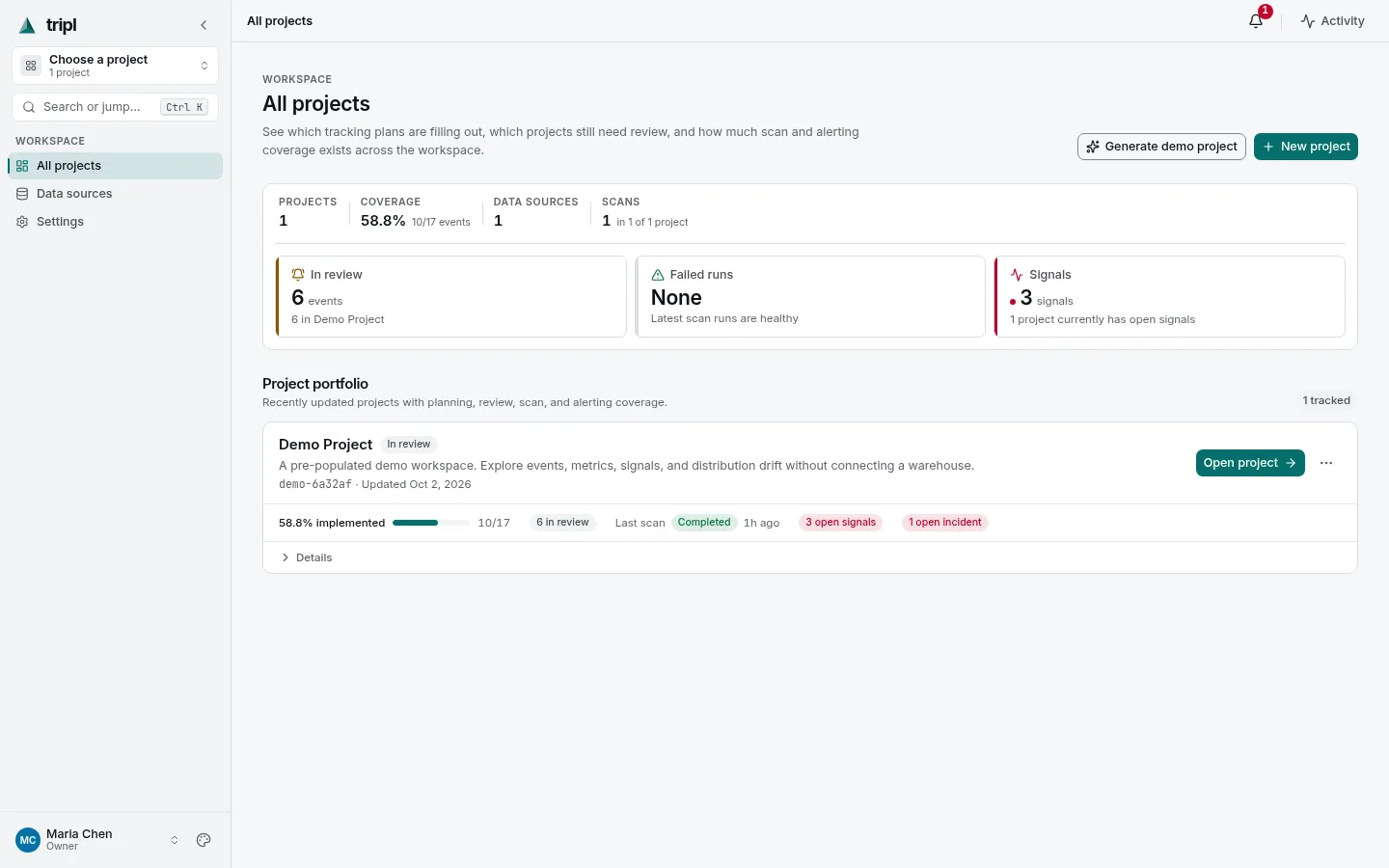
Task: Open the Maria Chen user menu
Action: click(98, 840)
